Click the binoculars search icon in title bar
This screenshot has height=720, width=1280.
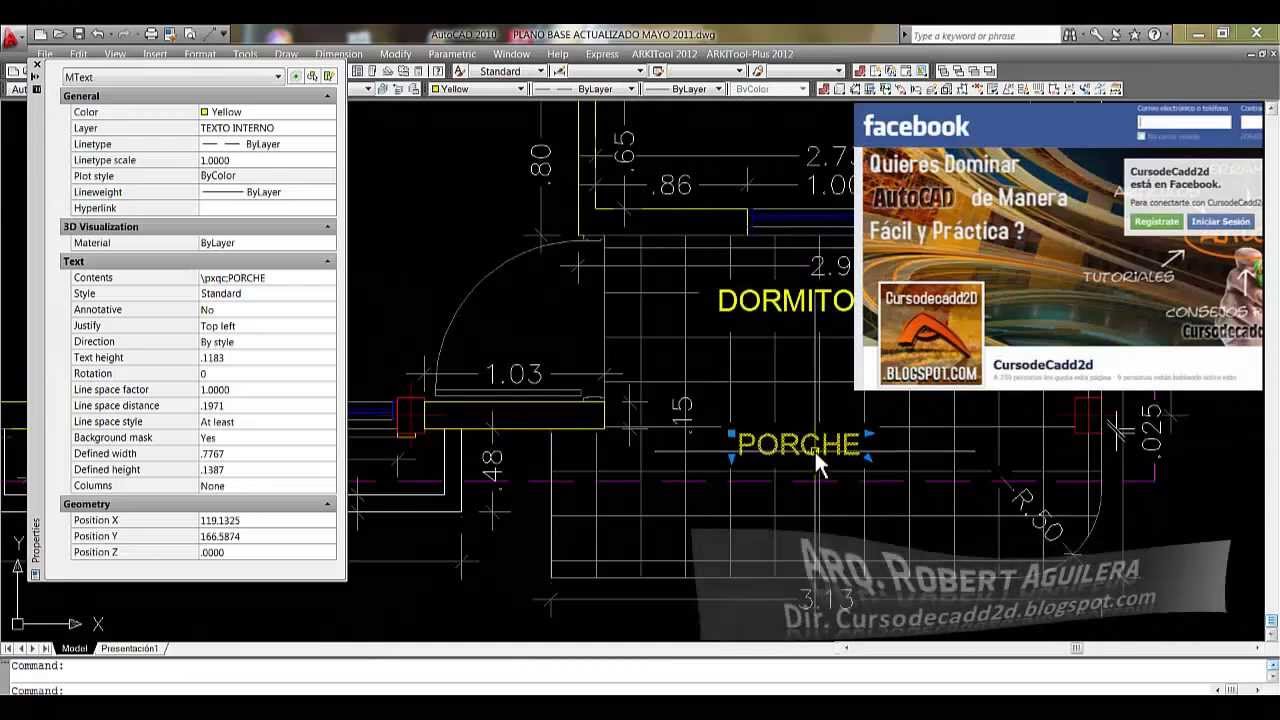[x=1070, y=34]
